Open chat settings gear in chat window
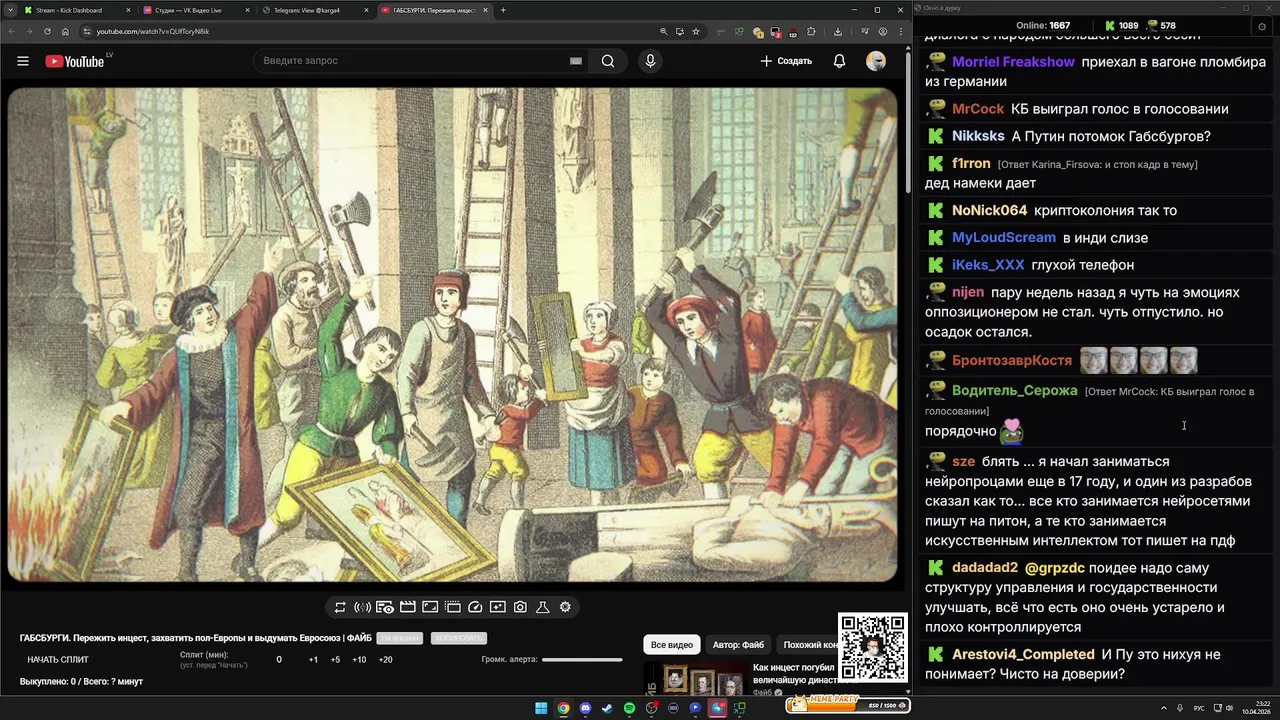 (1262, 26)
